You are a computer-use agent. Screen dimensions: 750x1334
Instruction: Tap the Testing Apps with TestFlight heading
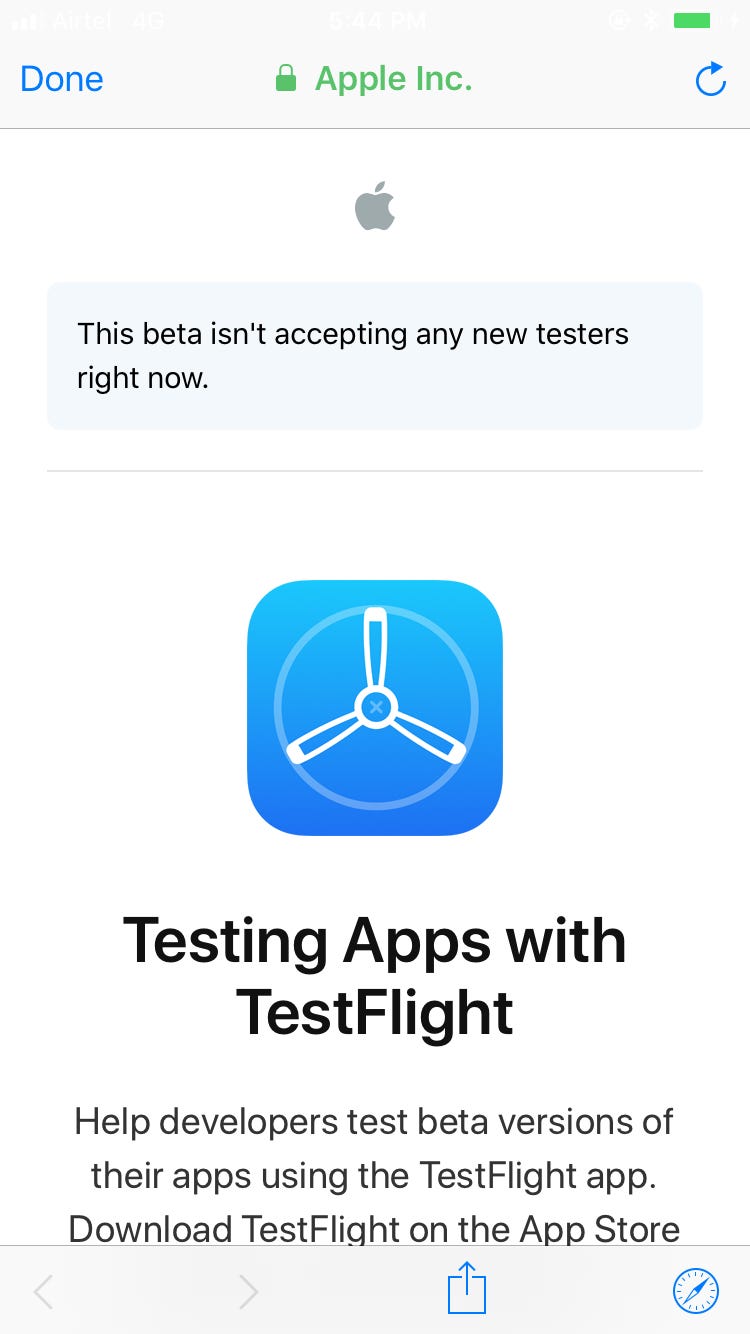pyautogui.click(x=375, y=976)
